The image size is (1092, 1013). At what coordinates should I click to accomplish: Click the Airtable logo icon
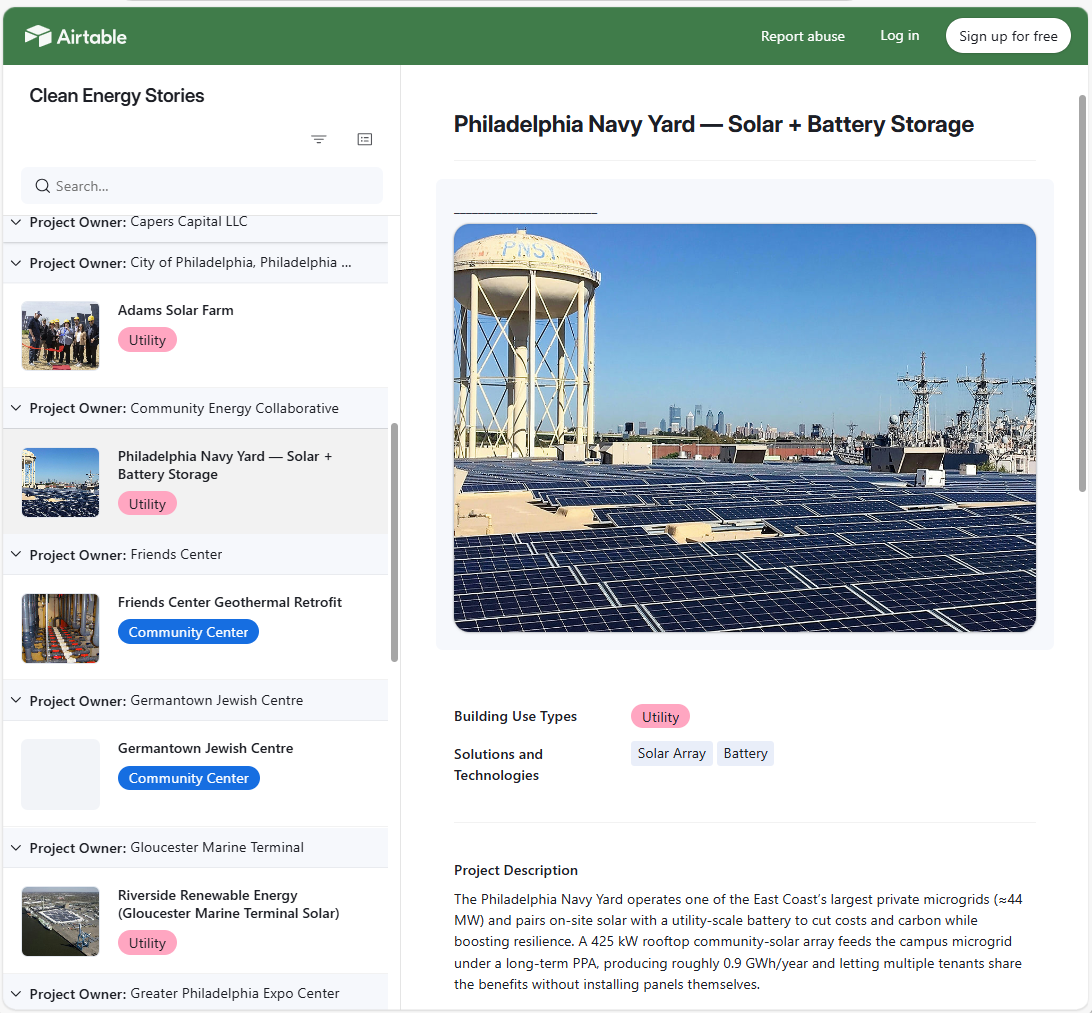point(38,36)
